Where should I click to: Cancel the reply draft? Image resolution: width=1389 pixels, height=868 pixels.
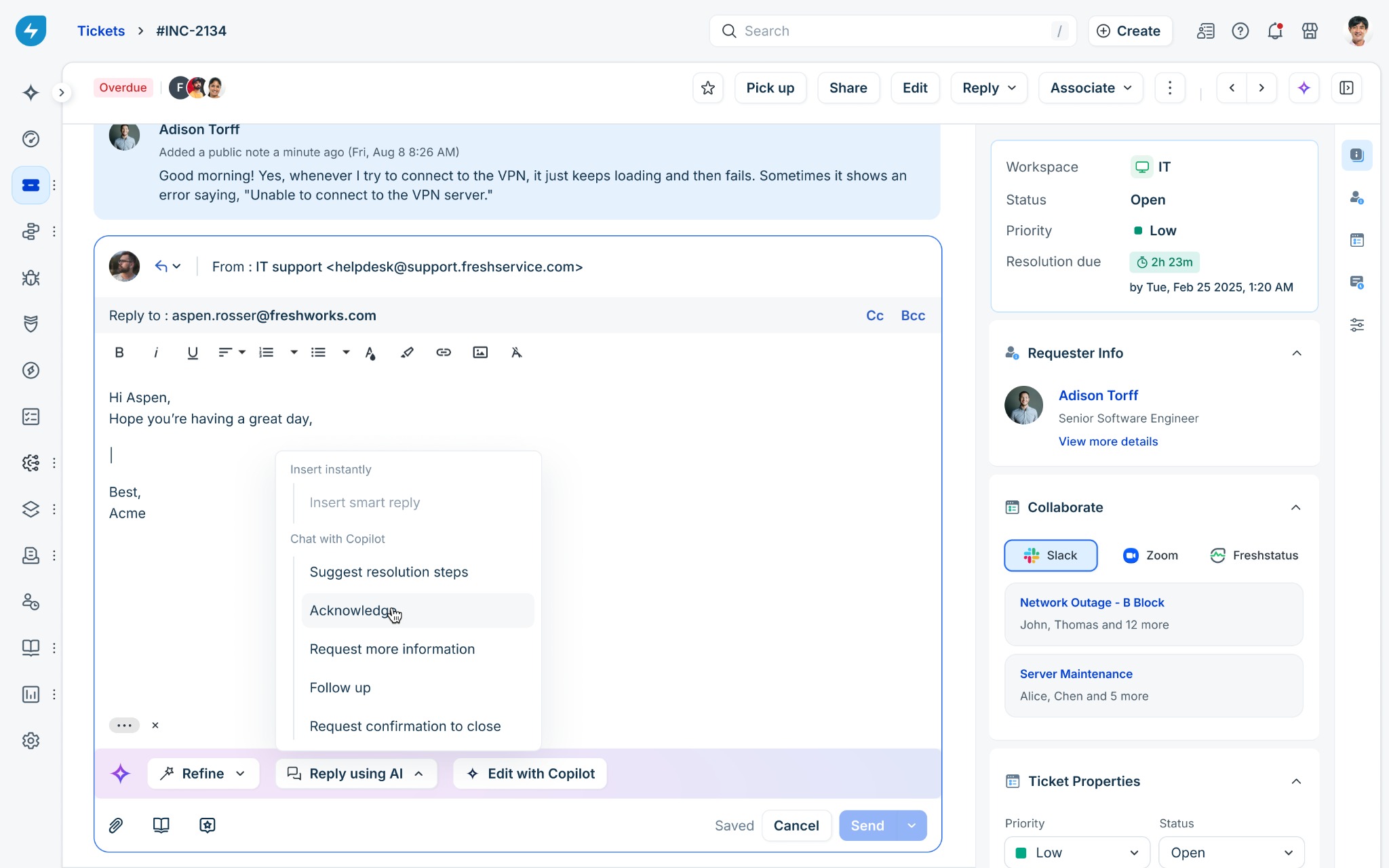coord(796,826)
